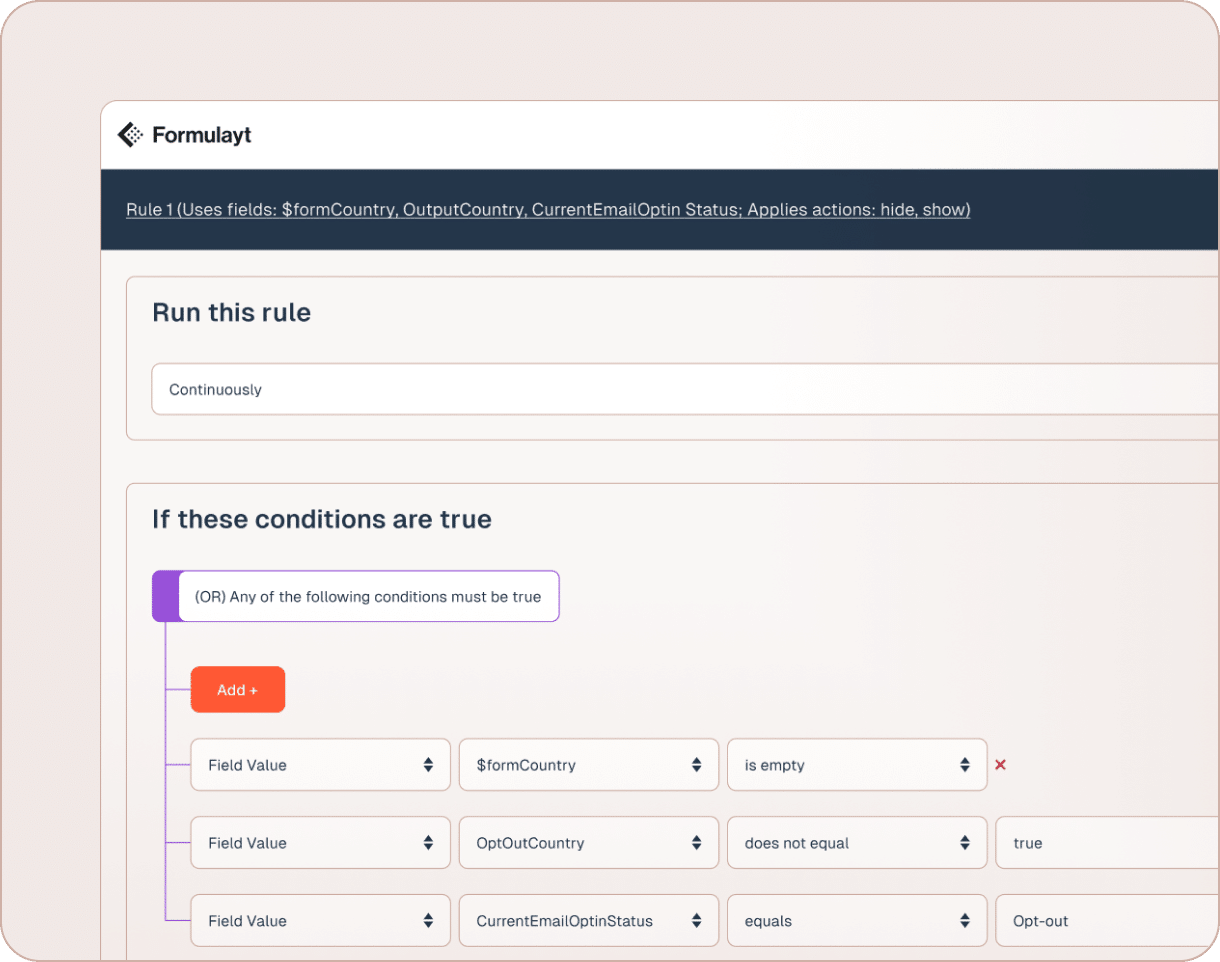Click the Add + condition button
Screen dimensions: 1220x962
(238, 690)
